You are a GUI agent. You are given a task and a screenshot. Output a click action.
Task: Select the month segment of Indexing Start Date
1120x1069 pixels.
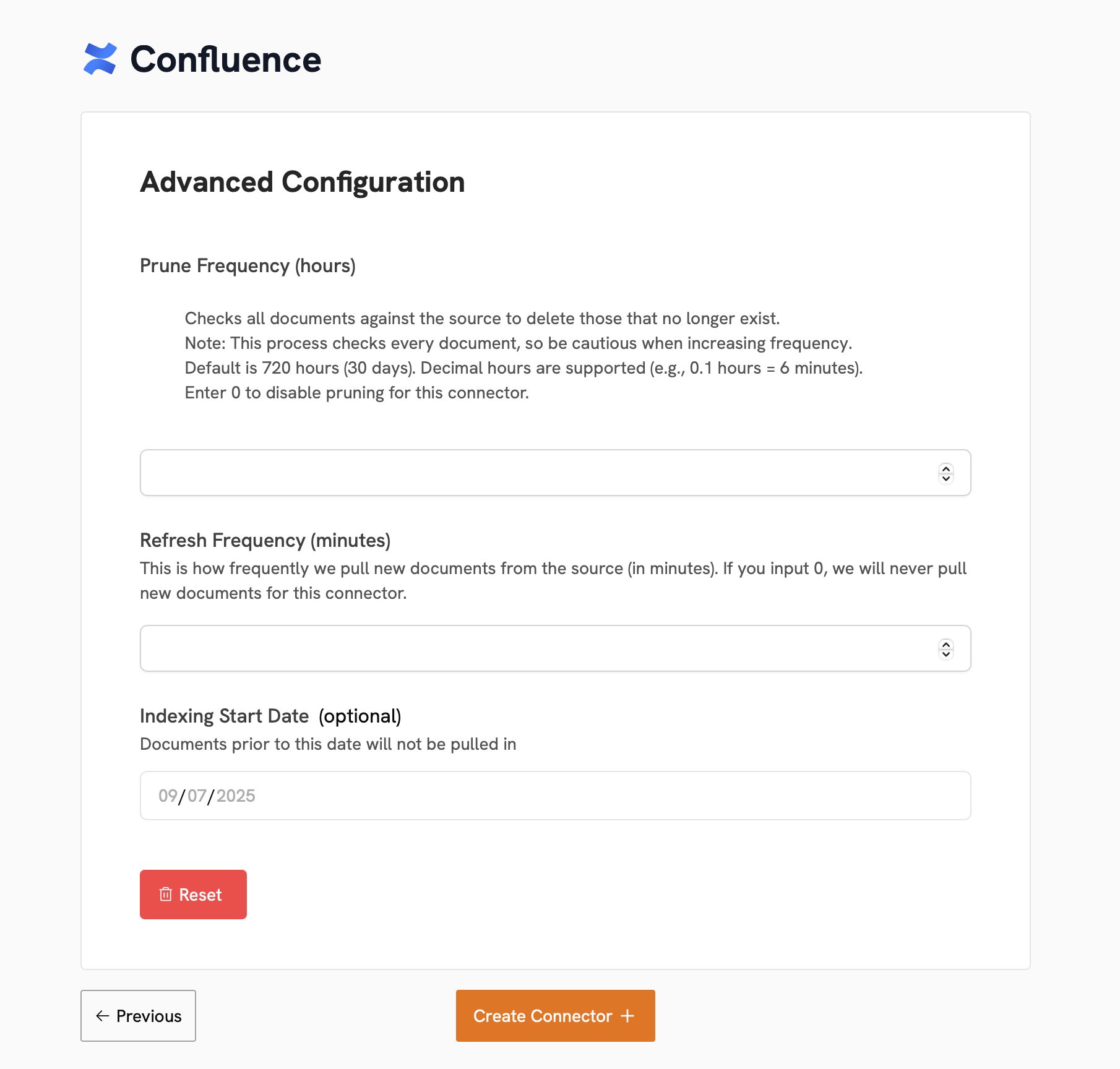pos(167,796)
